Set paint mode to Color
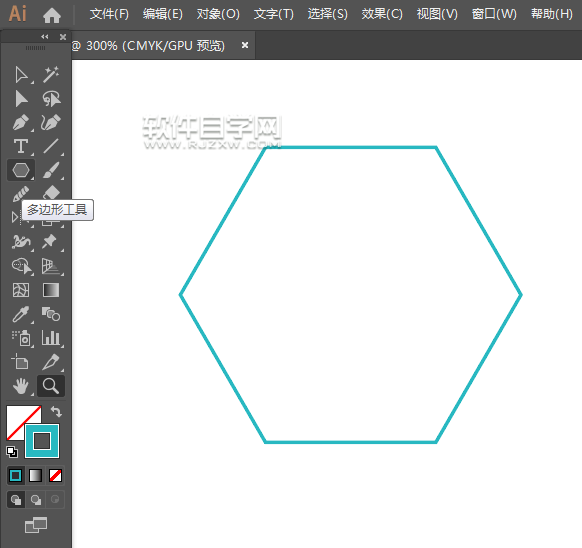This screenshot has height=548, width=582. 16,475
